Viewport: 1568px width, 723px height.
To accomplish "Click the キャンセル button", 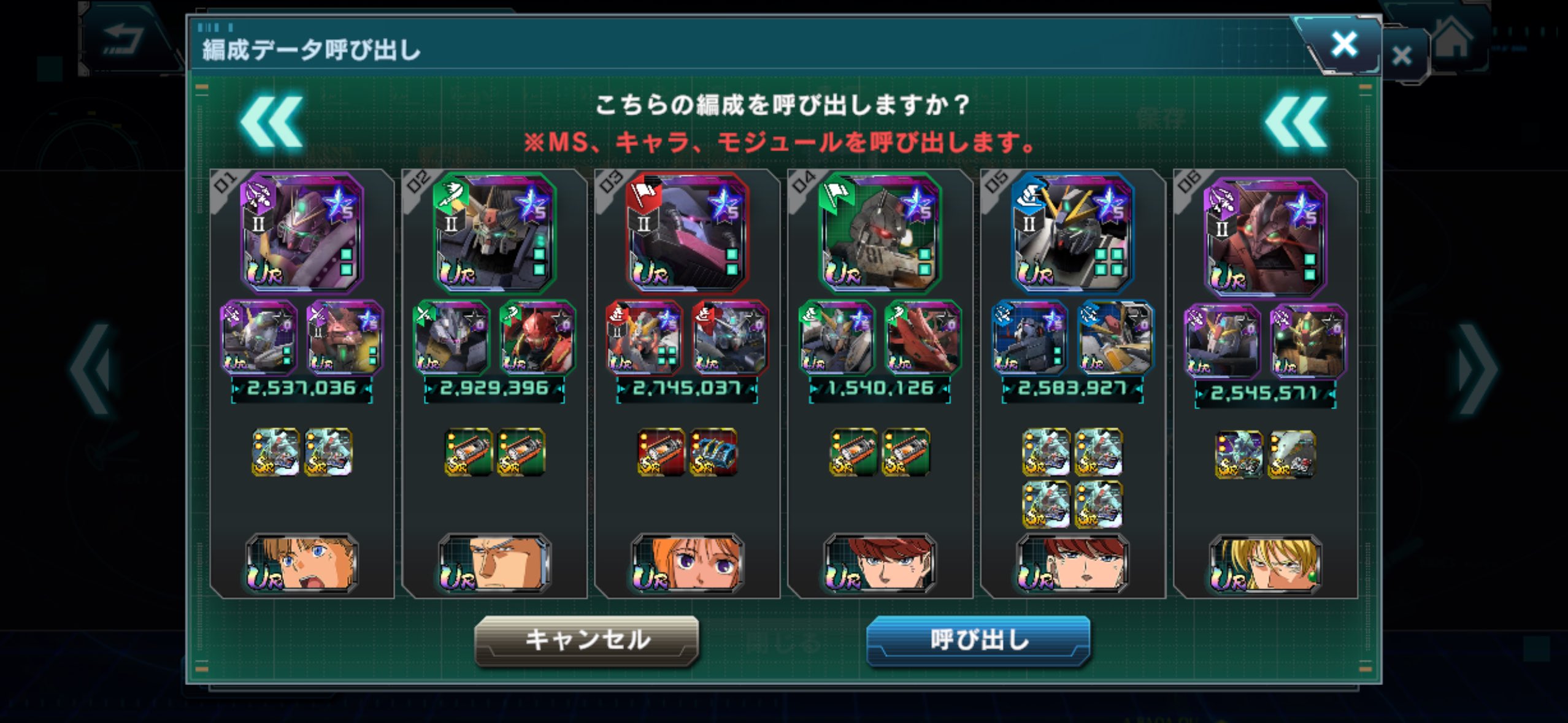I will tap(587, 641).
